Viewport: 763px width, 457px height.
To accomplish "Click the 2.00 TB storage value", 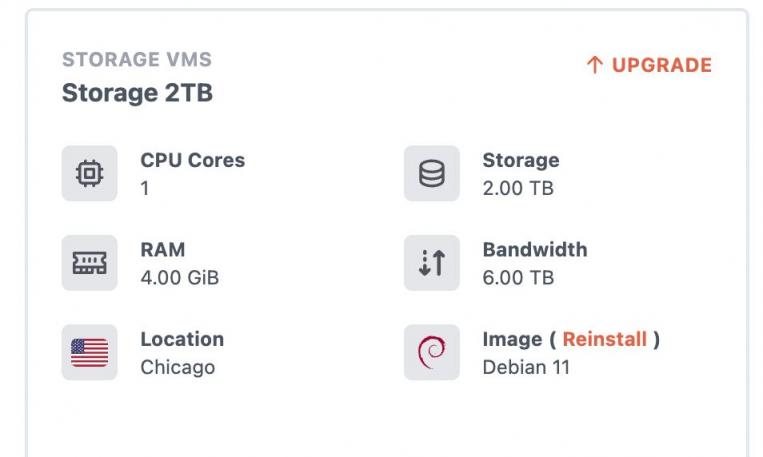I will pyautogui.click(x=518, y=188).
